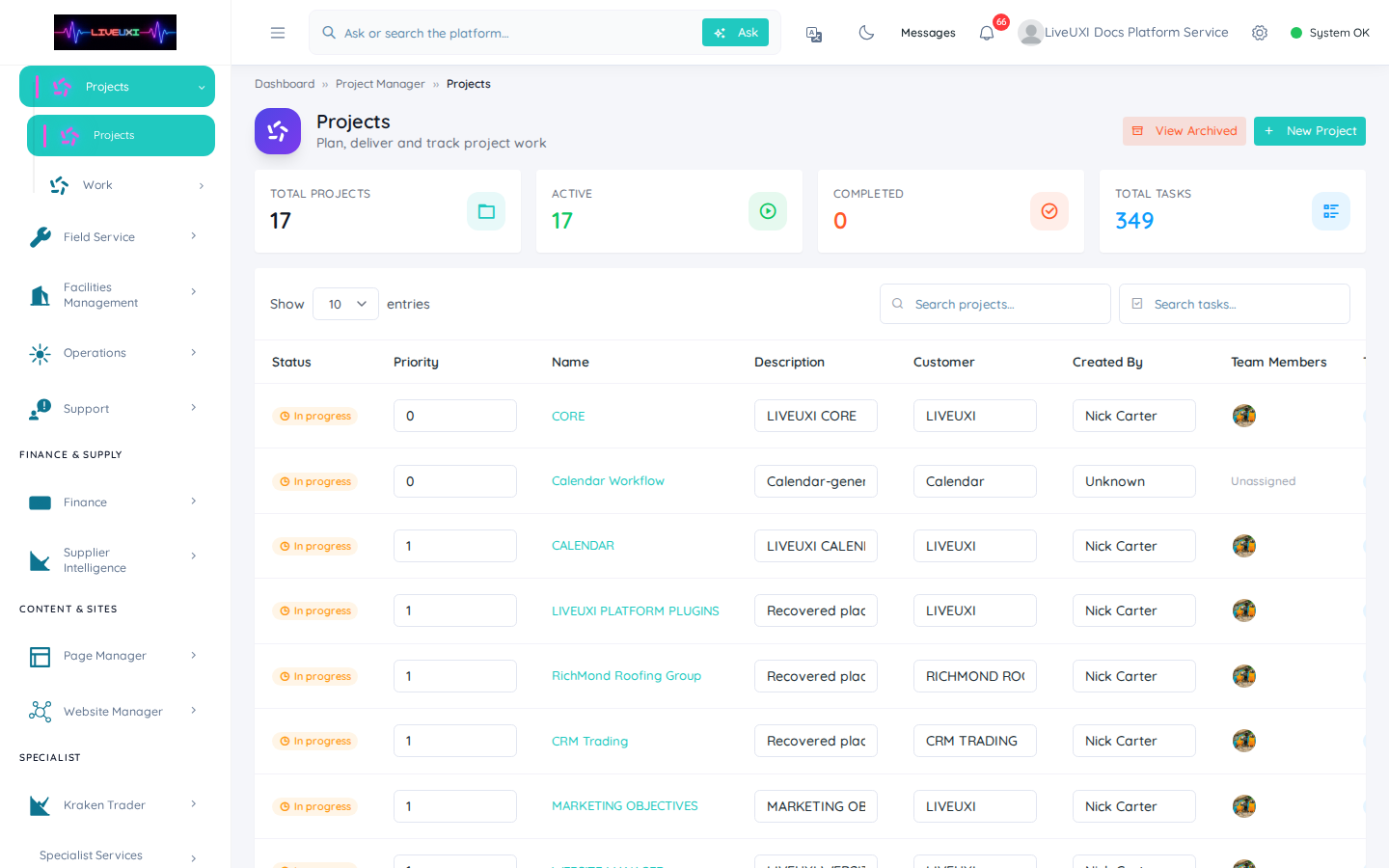Click the Operations sun icon

[x=41, y=354]
